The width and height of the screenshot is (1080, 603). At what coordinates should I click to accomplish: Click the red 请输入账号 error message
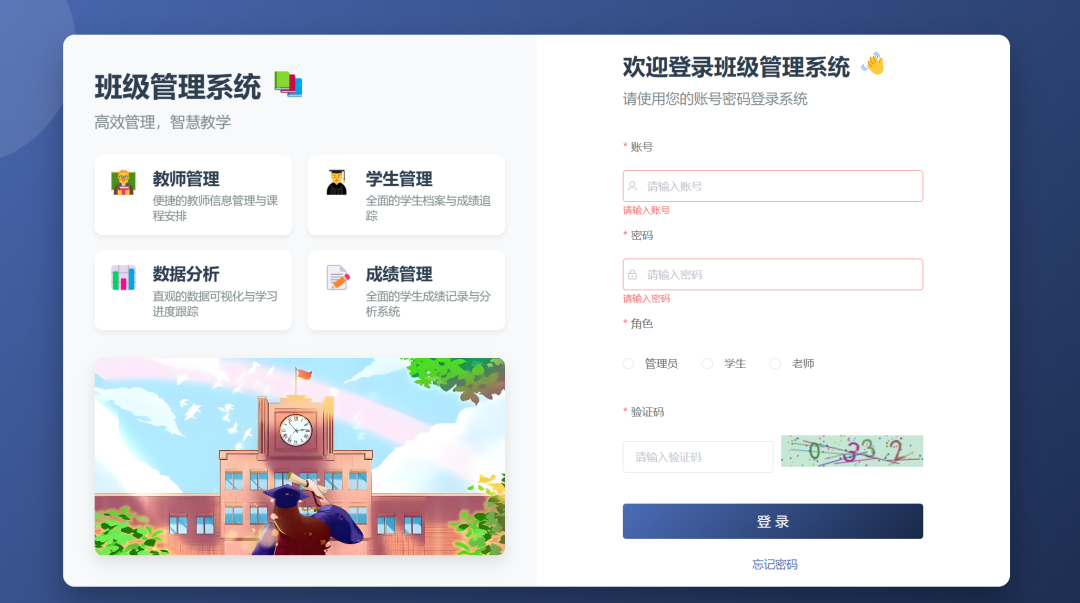(x=646, y=210)
